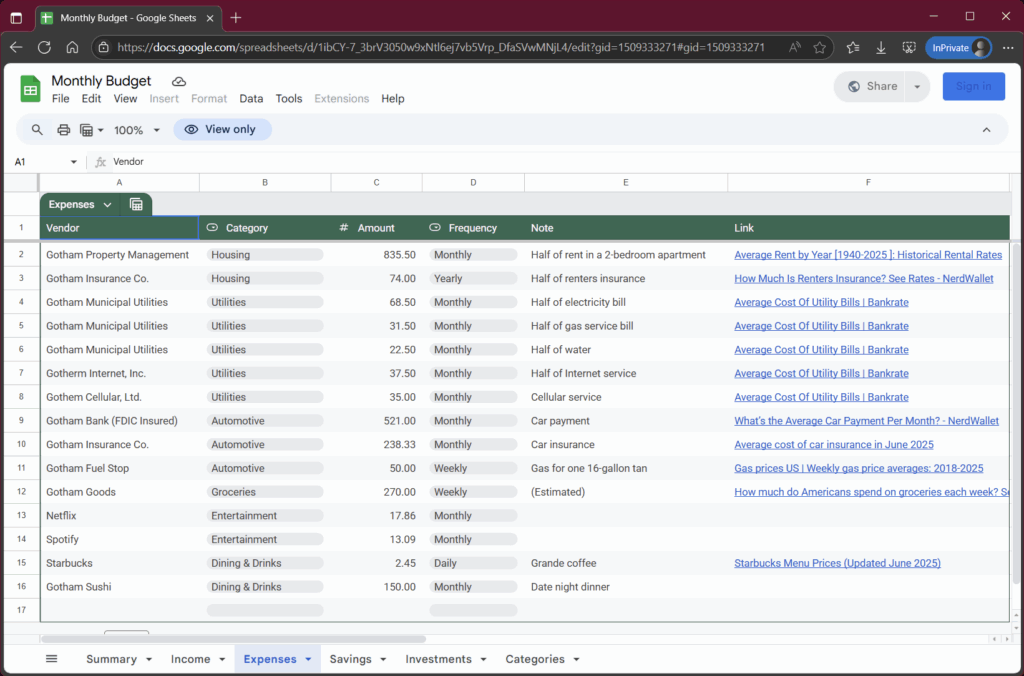Open the Data menu
This screenshot has height=676, width=1024.
point(251,99)
